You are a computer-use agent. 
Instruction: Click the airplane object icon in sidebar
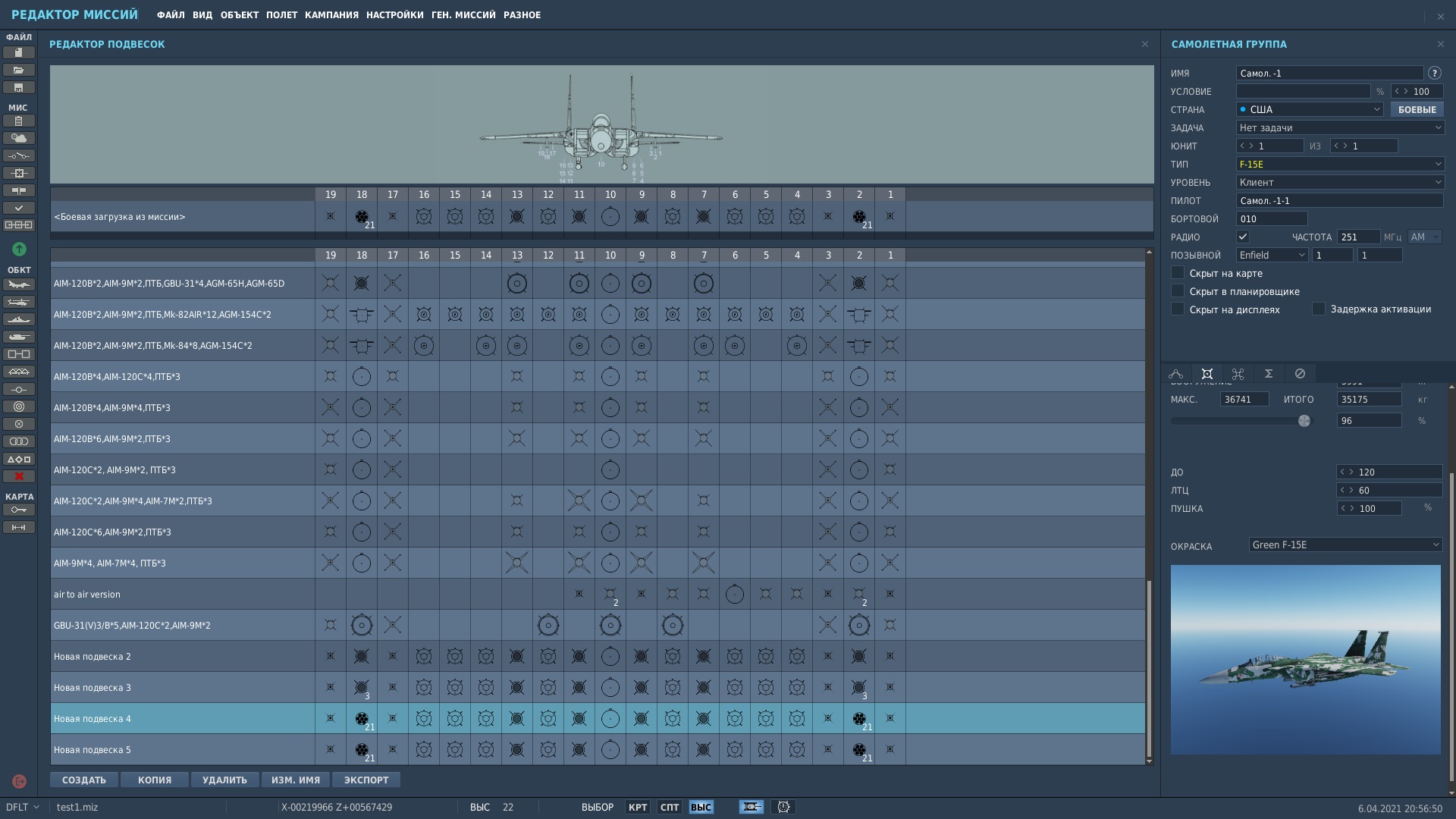pos(19,284)
